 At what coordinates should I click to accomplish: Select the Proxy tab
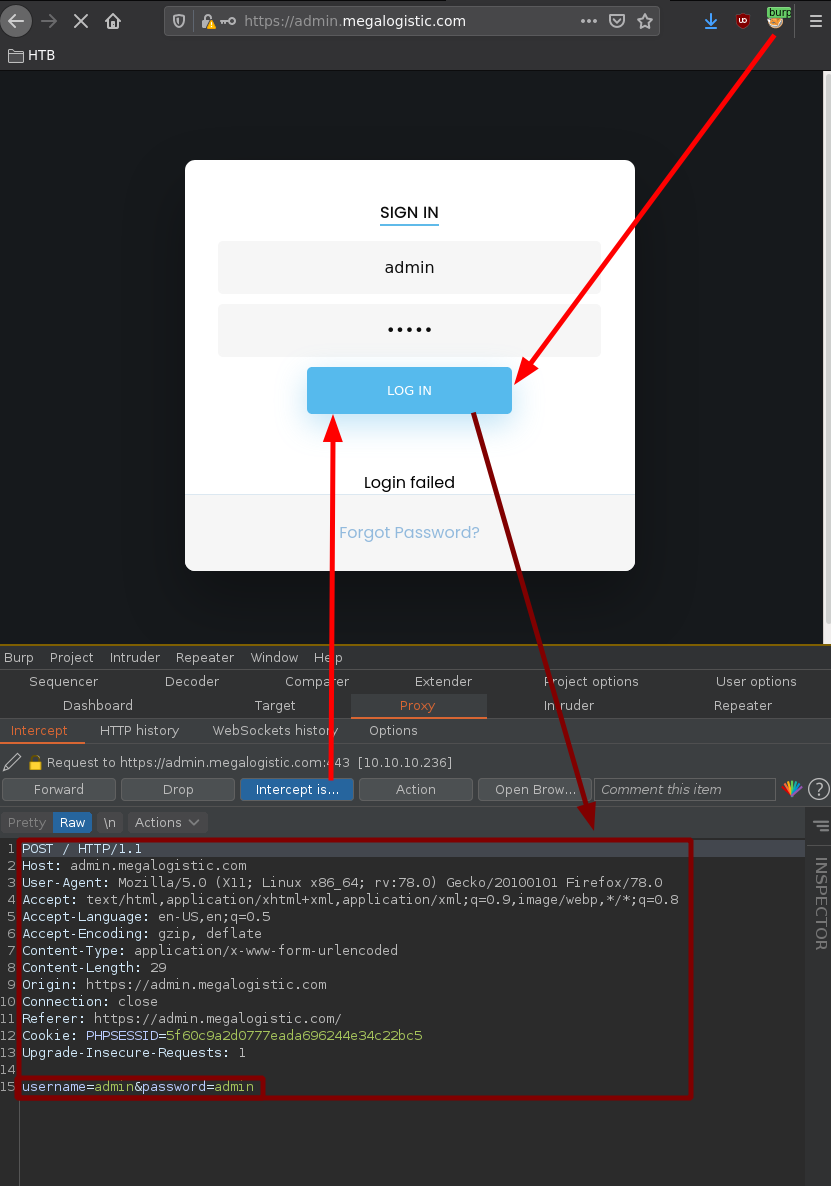[417, 705]
